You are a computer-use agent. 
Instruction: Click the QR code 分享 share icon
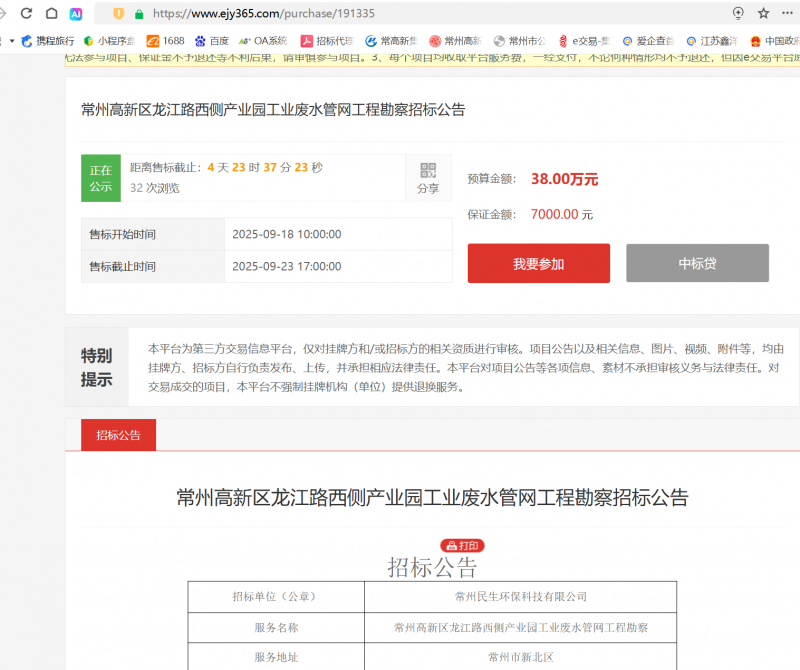(428, 177)
